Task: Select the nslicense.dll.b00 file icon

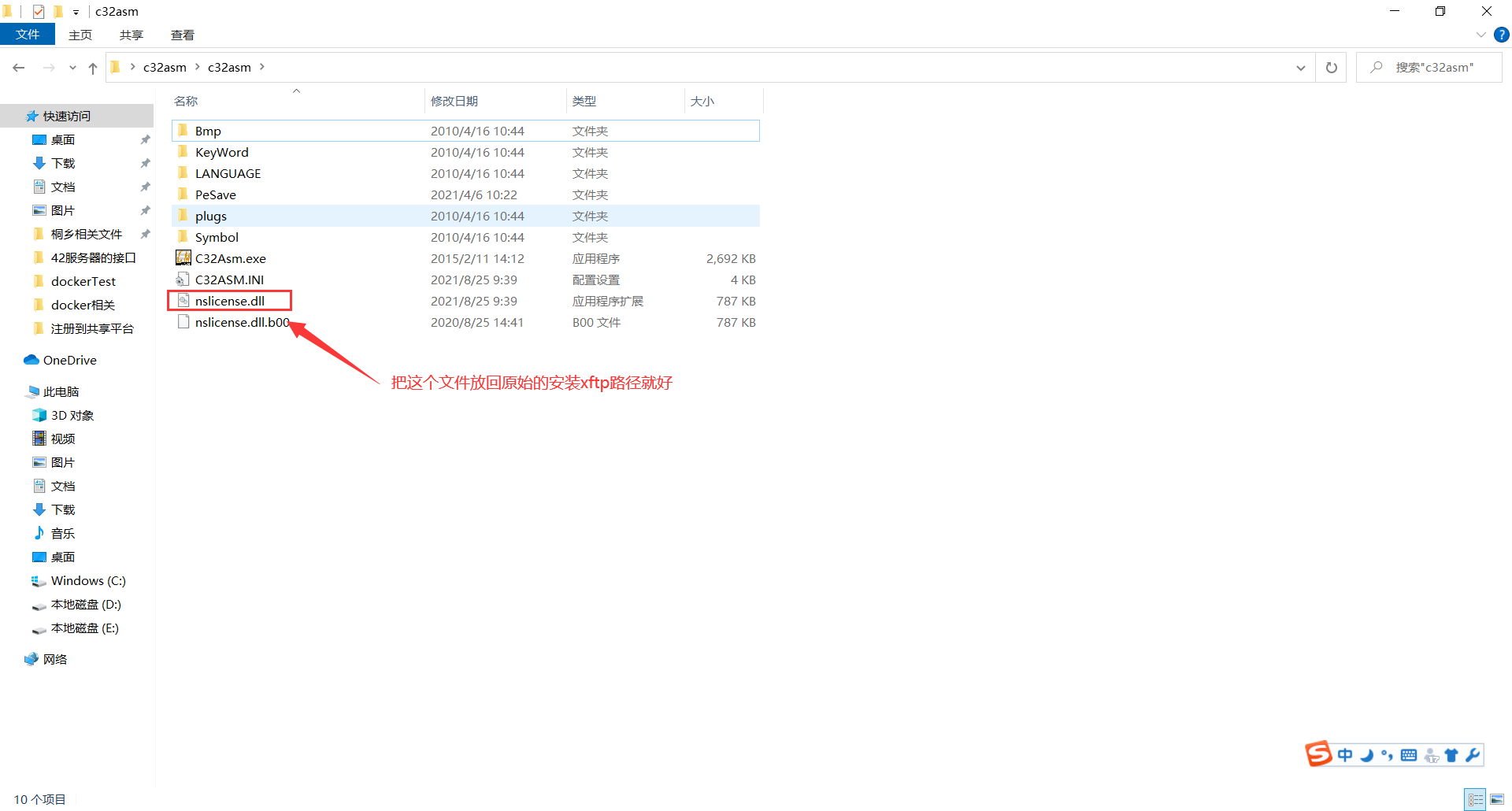Action: [x=183, y=321]
